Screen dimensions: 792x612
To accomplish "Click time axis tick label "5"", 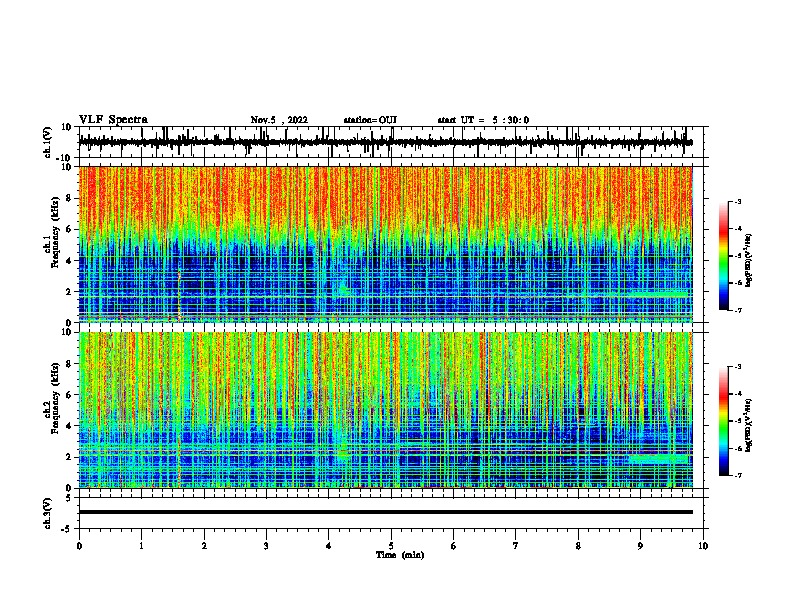I will point(391,546).
